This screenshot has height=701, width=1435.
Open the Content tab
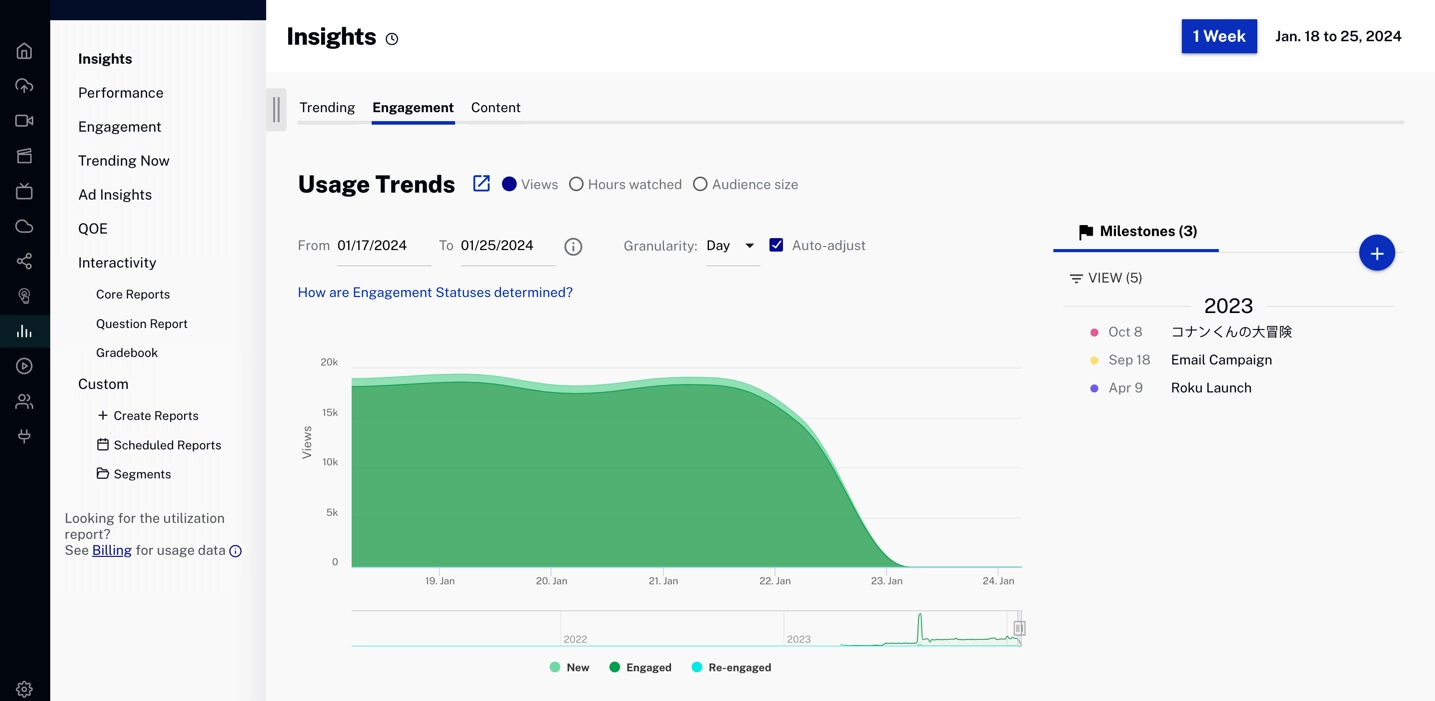[x=495, y=107]
